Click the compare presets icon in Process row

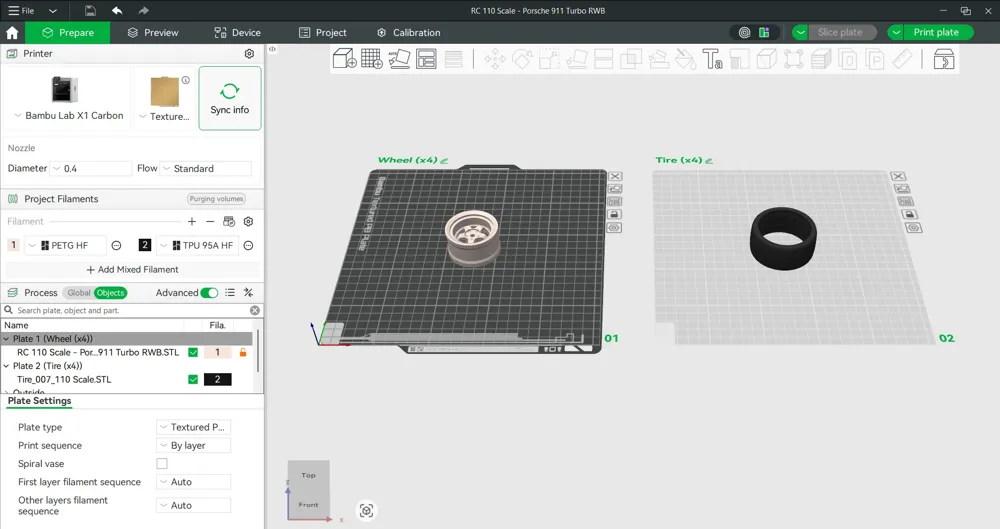point(248,292)
